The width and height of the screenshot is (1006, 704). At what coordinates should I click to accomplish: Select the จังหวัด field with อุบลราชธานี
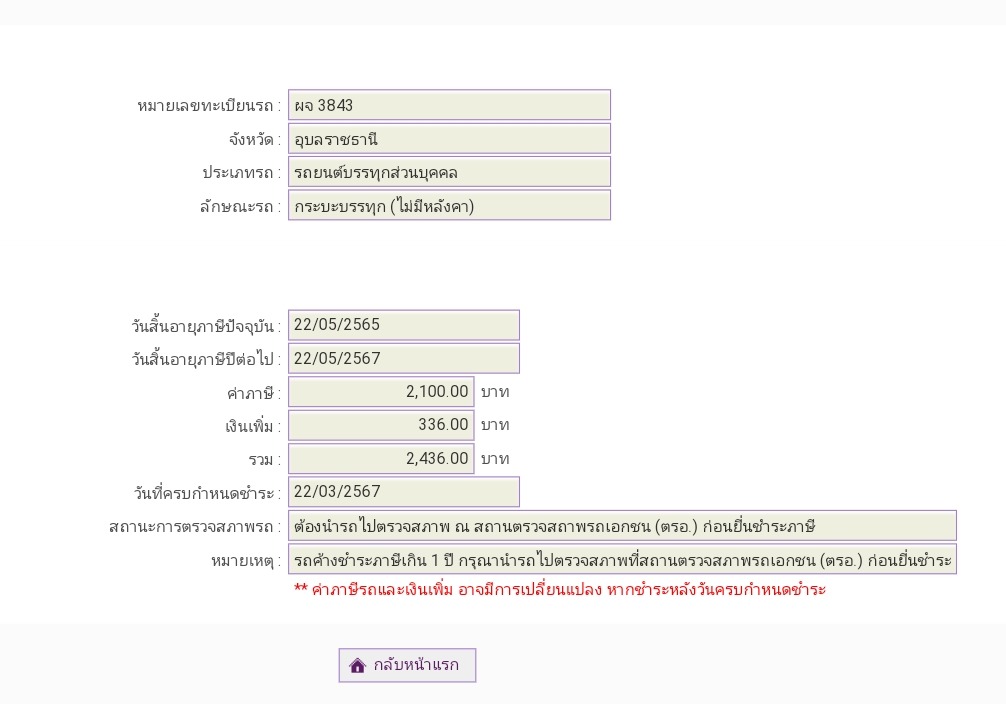tap(449, 139)
